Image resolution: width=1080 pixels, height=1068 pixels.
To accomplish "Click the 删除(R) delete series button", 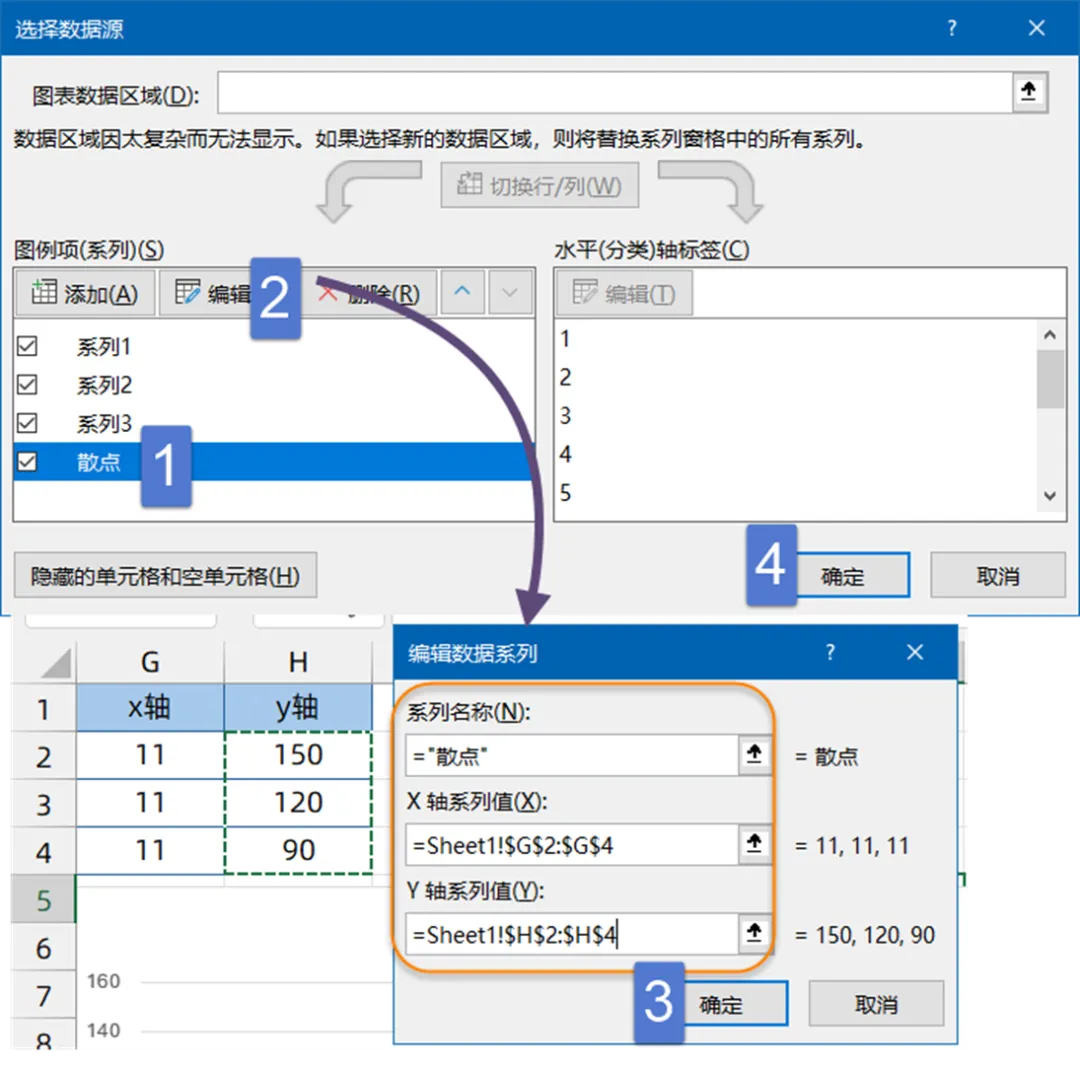I will pos(370,293).
